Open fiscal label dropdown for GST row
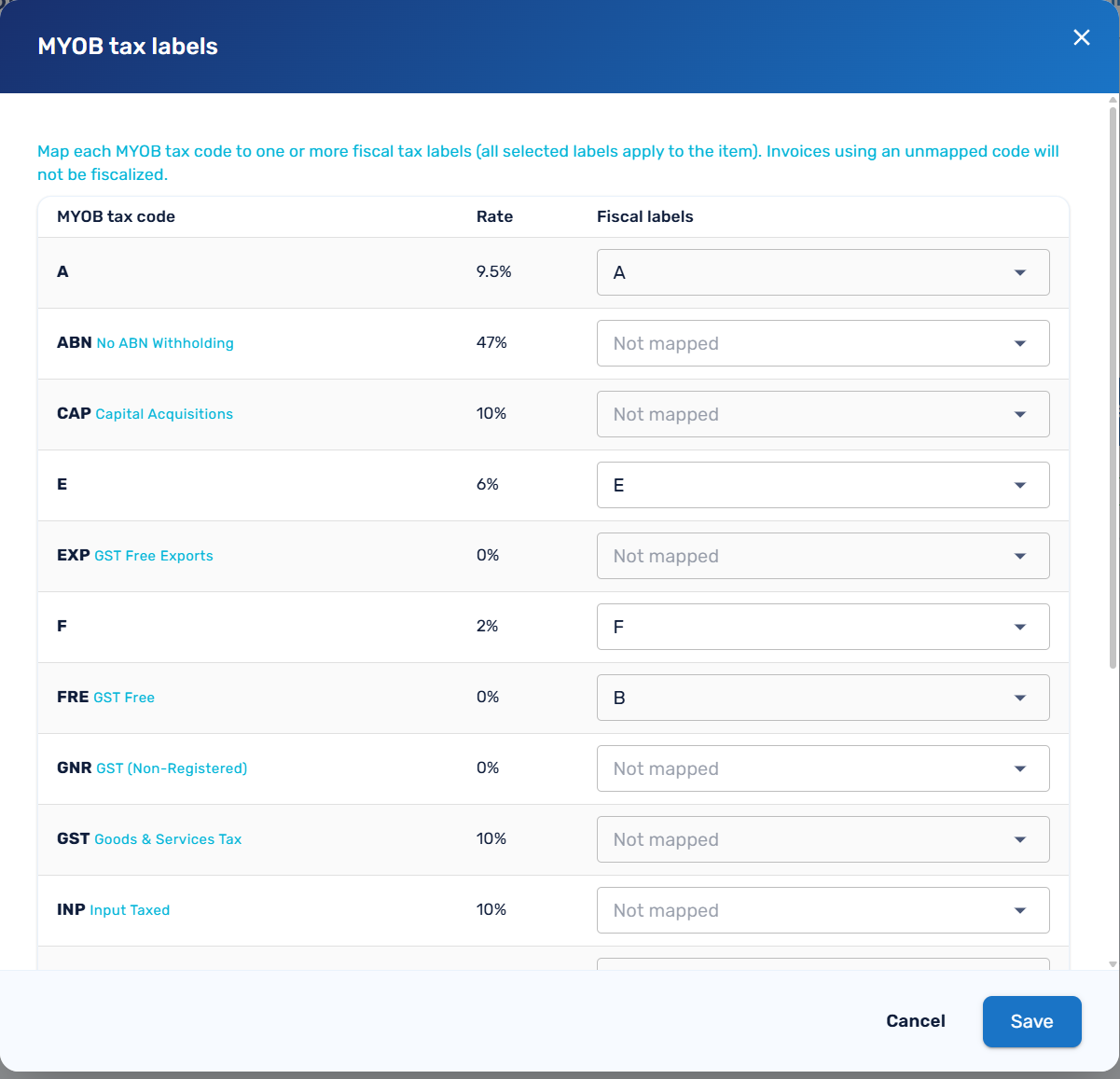1120x1079 pixels. tap(823, 839)
